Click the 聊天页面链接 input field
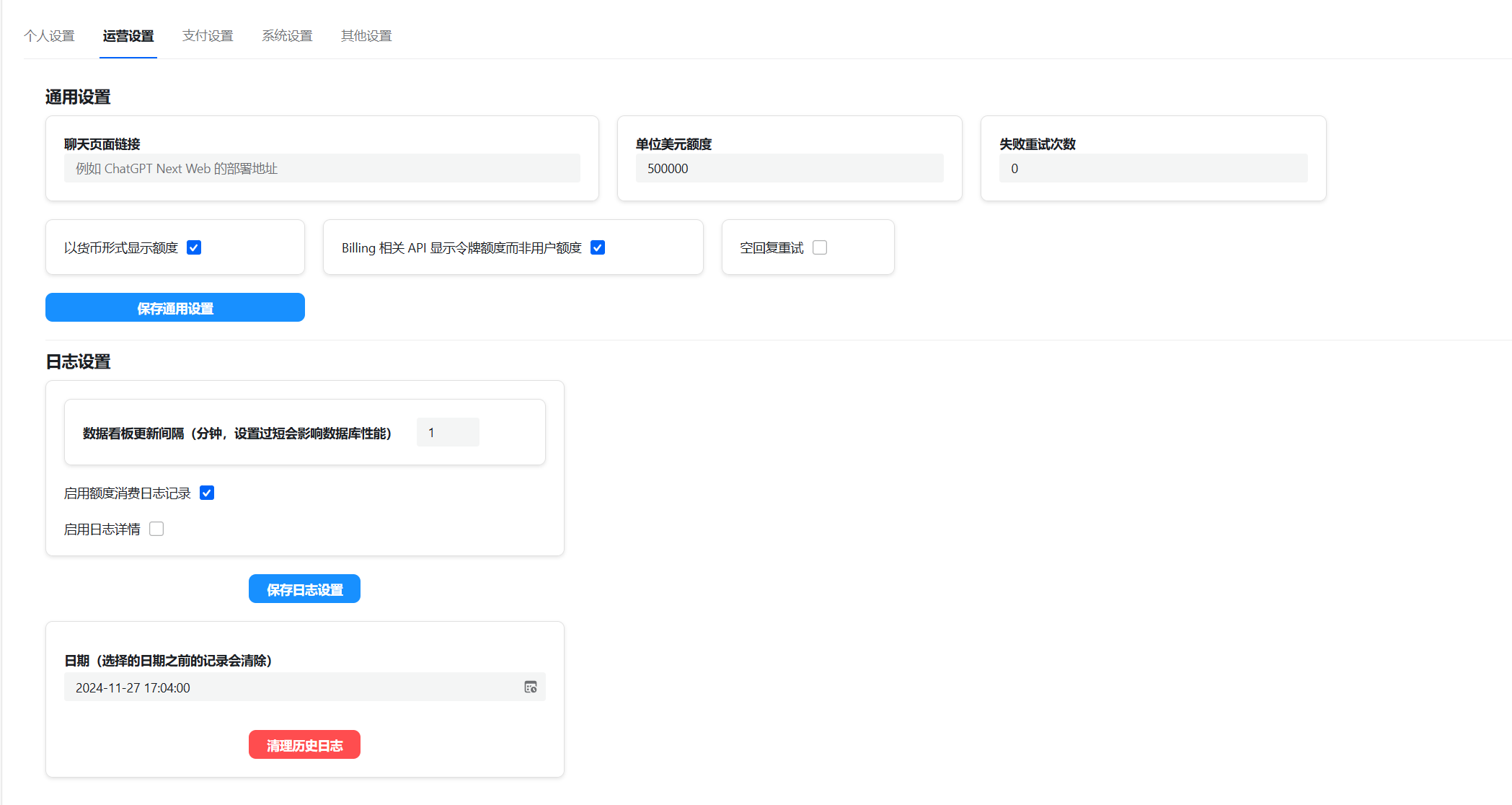 pos(322,168)
